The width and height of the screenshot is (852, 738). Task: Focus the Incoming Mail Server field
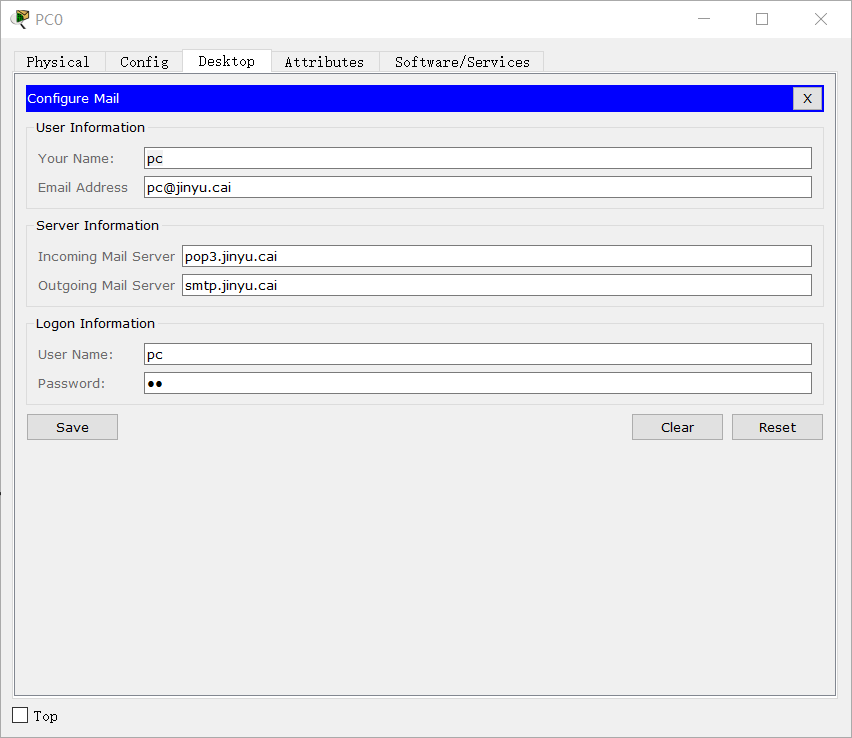(x=497, y=256)
